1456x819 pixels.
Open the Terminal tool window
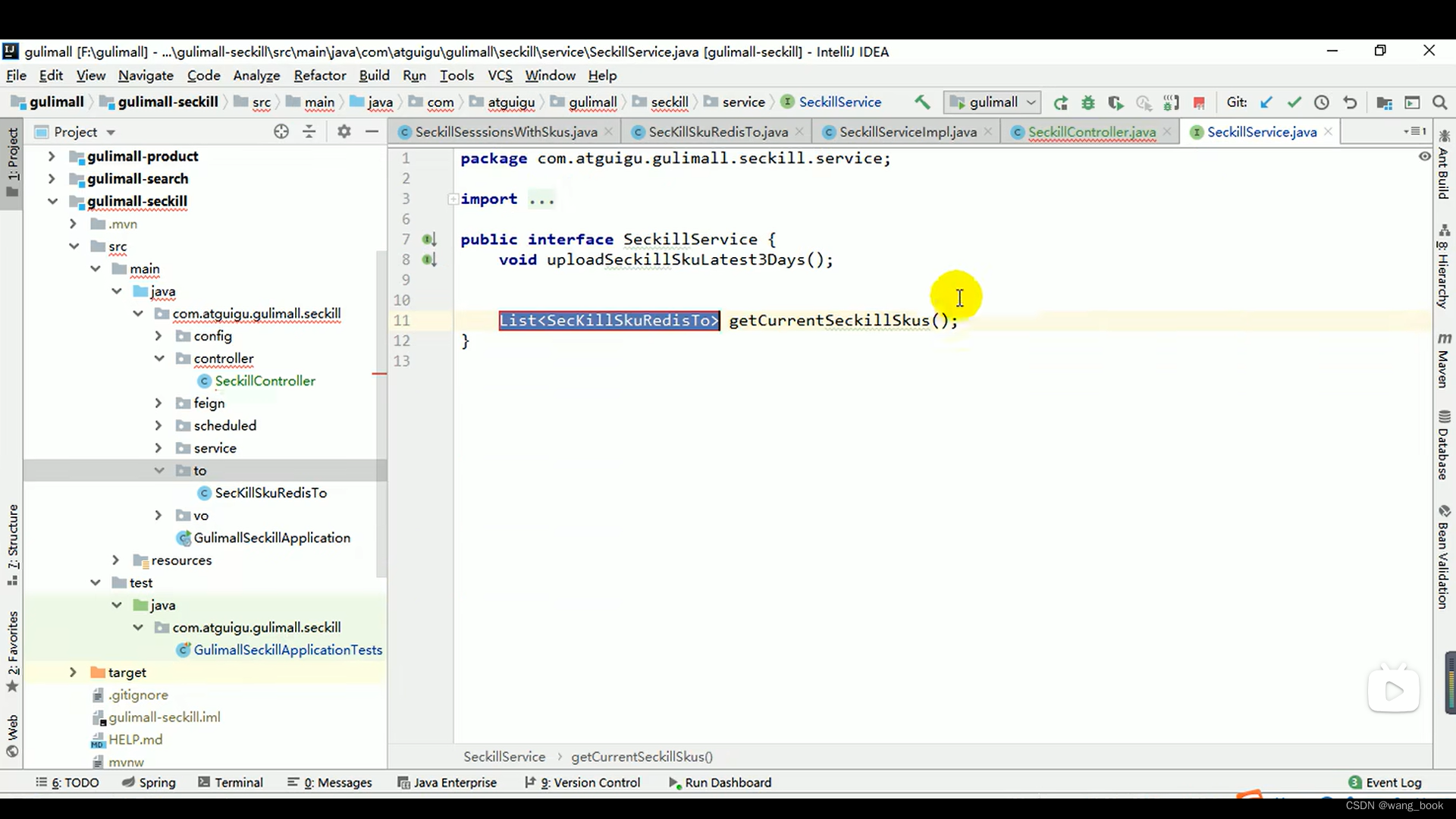(x=231, y=783)
